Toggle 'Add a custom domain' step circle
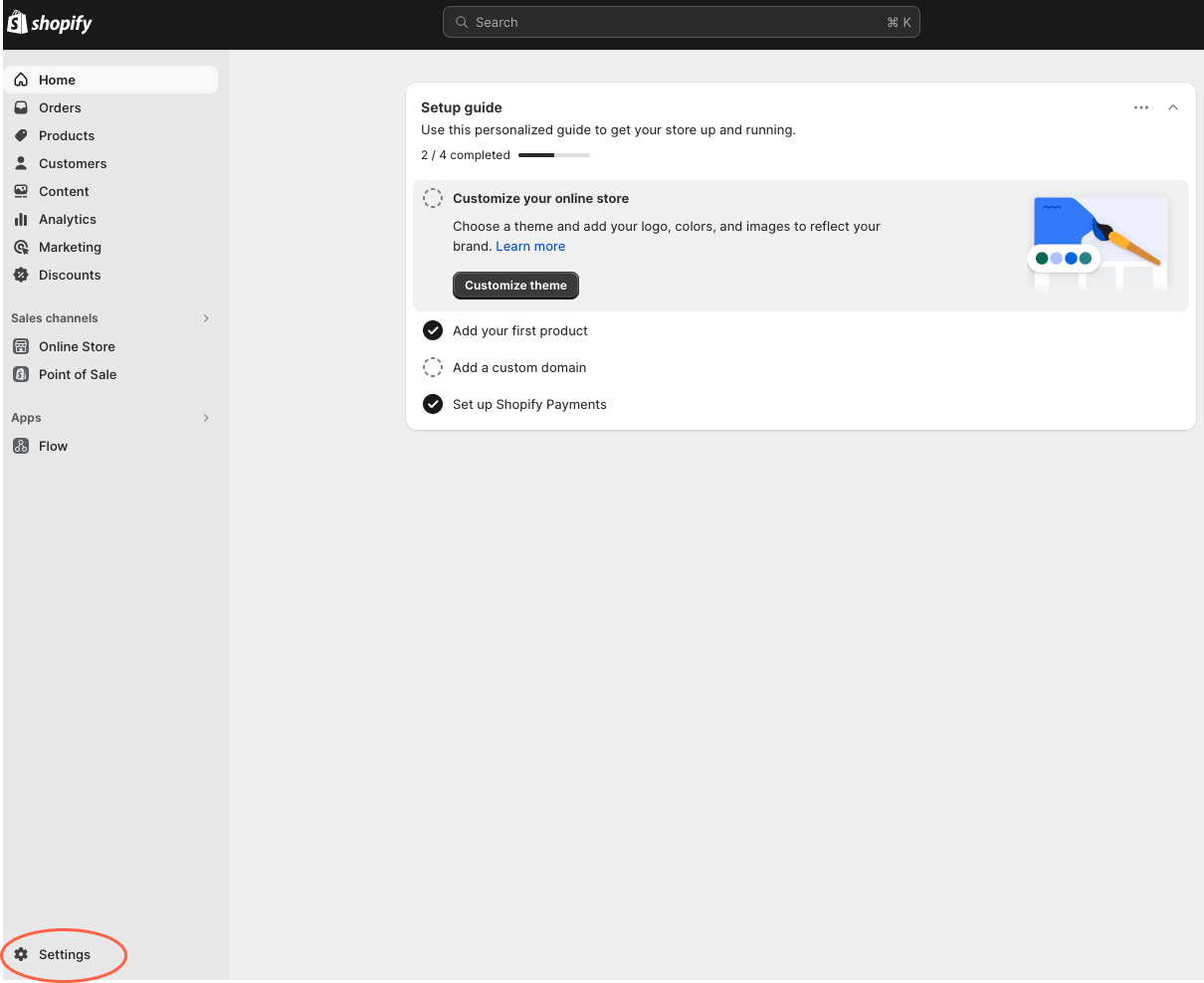Screen dimensions: 1204x983 point(432,367)
